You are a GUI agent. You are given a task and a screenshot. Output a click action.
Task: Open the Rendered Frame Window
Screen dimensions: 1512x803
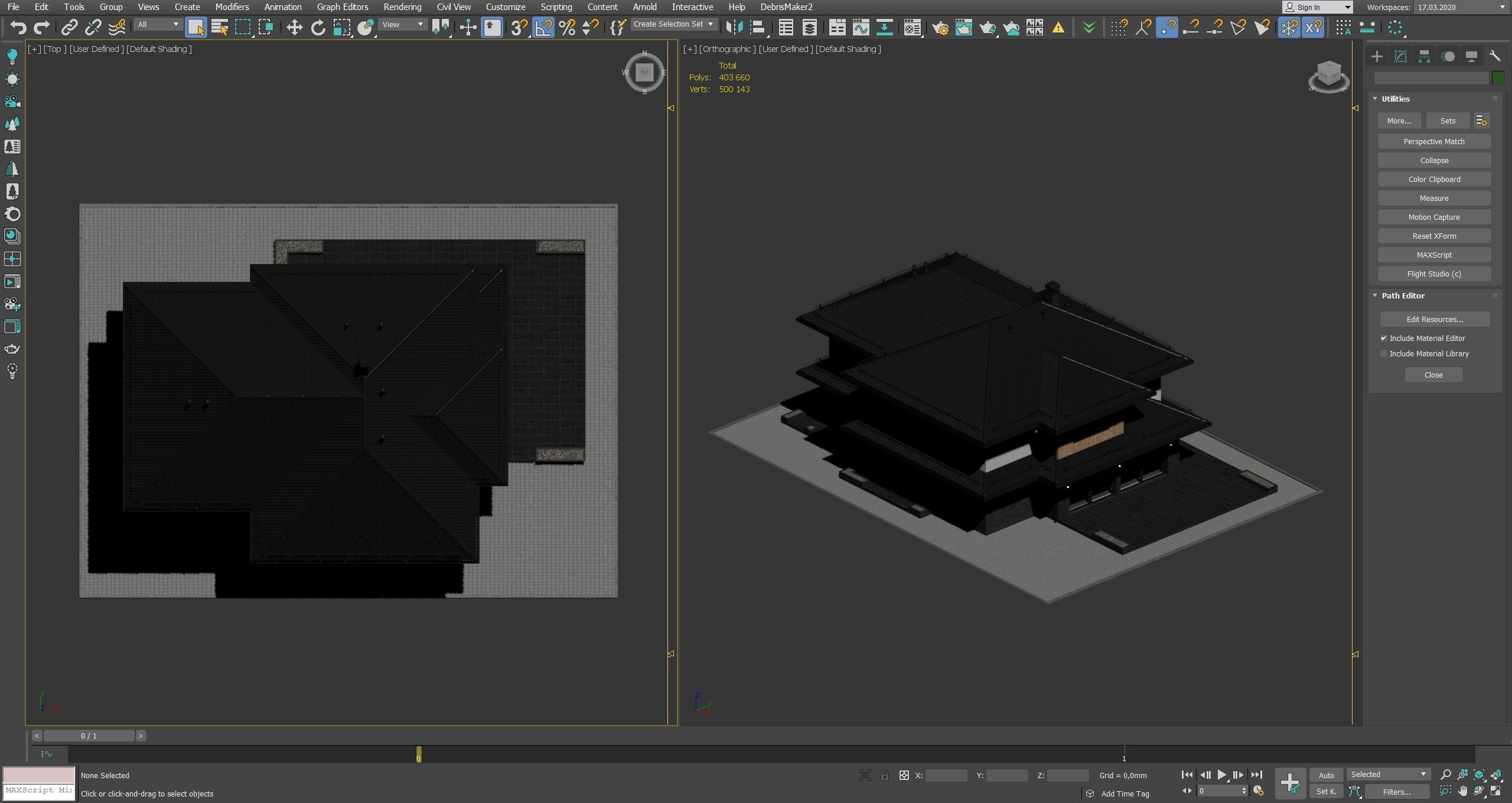tap(964, 27)
